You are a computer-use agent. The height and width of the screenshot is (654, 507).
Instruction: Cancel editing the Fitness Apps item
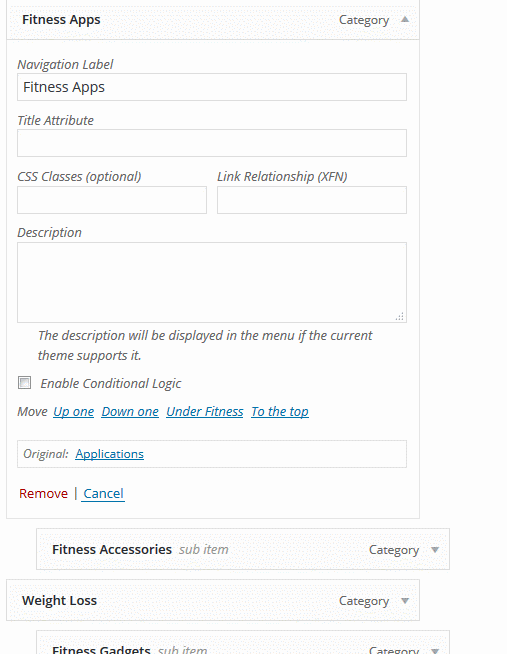click(x=103, y=493)
